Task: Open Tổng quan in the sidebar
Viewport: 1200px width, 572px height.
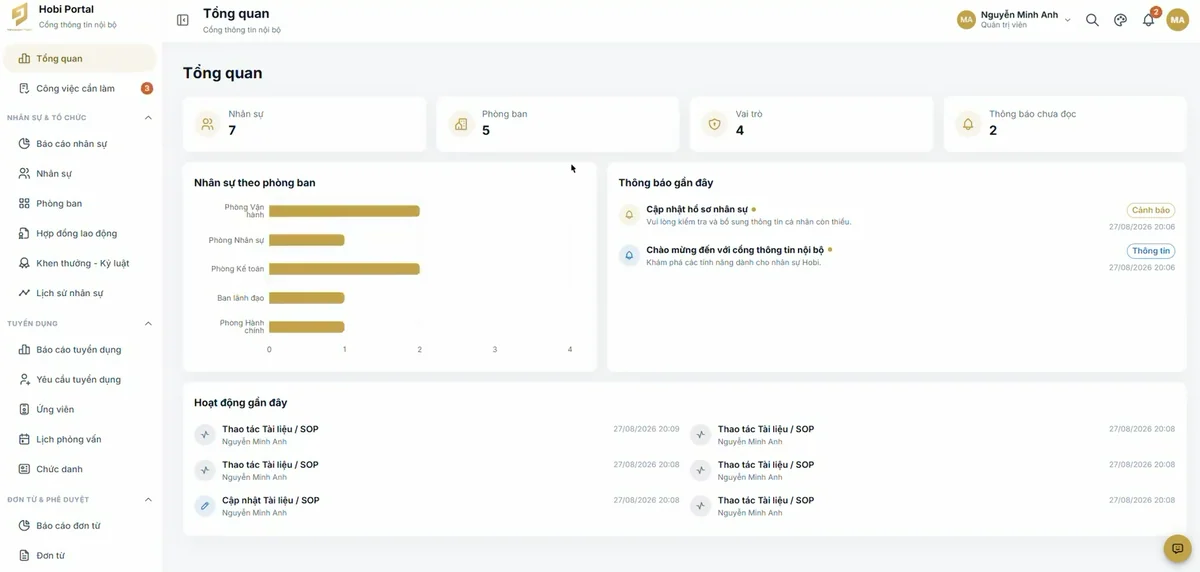Action: (x=80, y=58)
